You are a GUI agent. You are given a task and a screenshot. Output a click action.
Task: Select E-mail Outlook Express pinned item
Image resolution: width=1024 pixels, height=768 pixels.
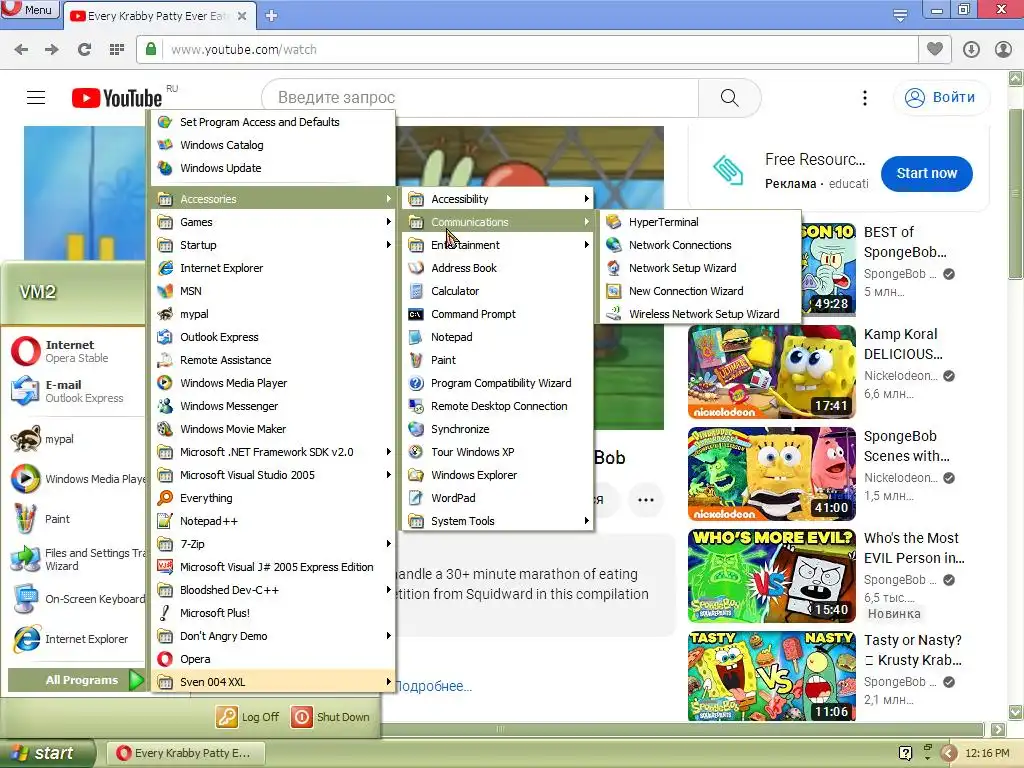click(76, 391)
